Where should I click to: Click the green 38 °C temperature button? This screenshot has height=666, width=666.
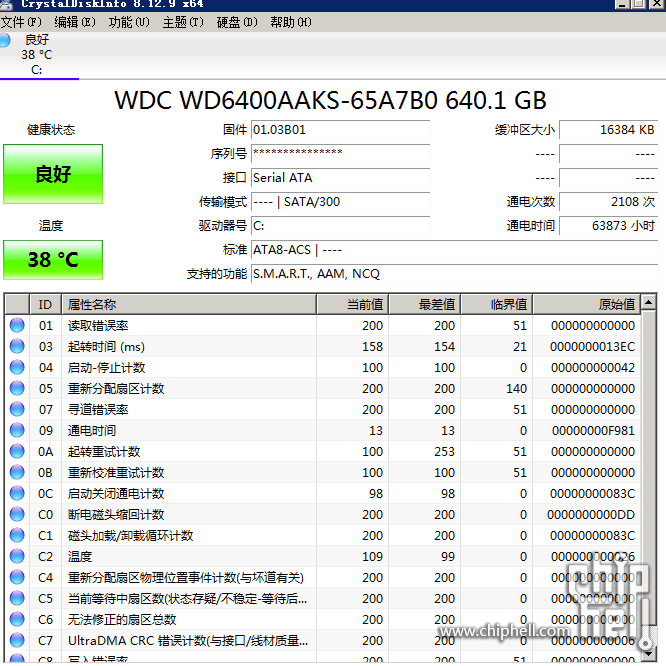(53, 260)
